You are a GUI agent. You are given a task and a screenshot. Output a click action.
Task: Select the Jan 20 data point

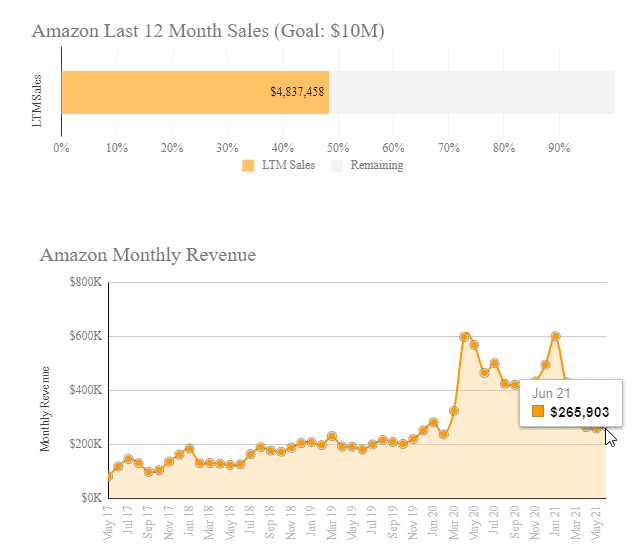[434, 423]
